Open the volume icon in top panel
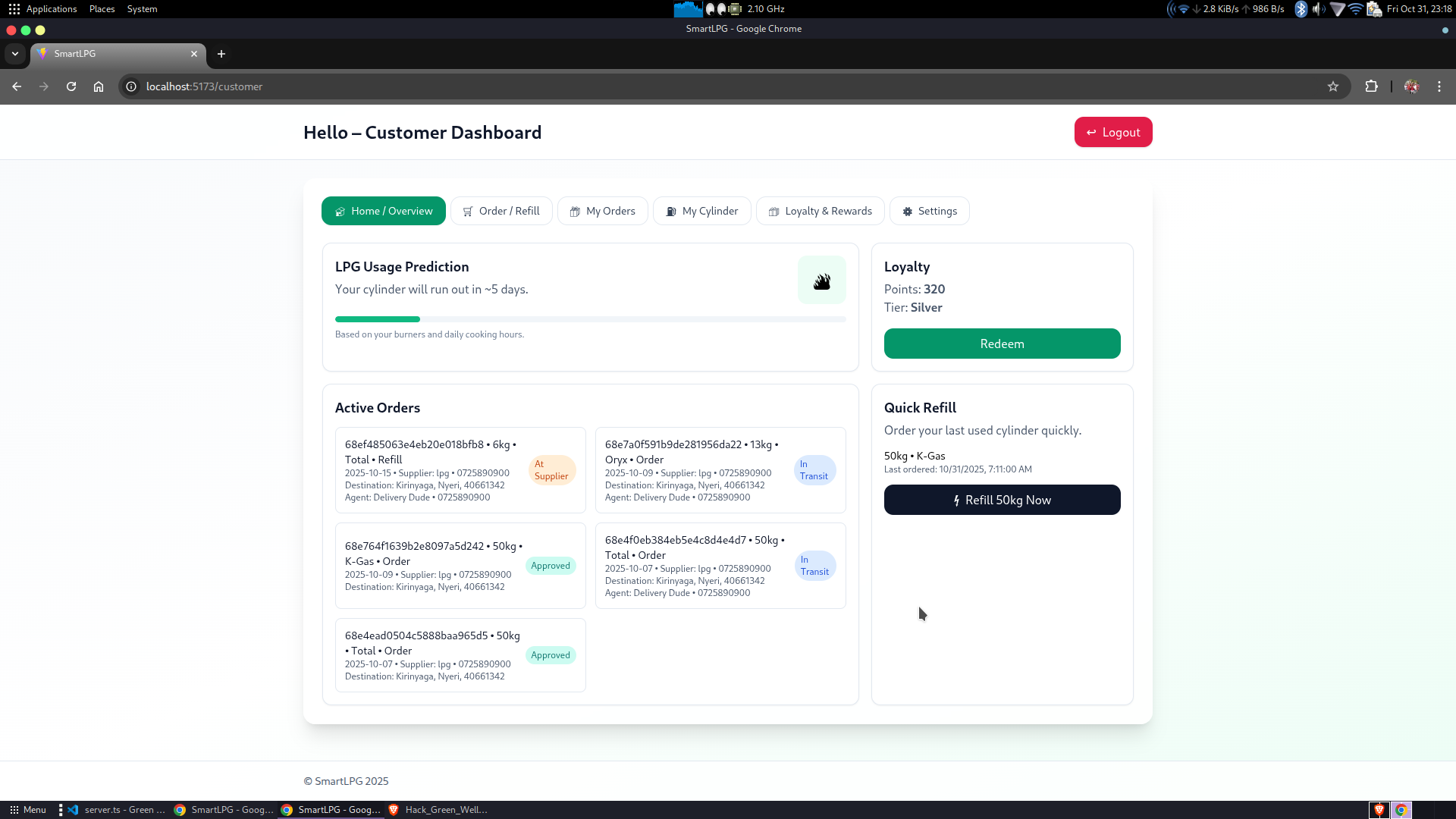The height and width of the screenshot is (819, 1456). pos(1319,9)
